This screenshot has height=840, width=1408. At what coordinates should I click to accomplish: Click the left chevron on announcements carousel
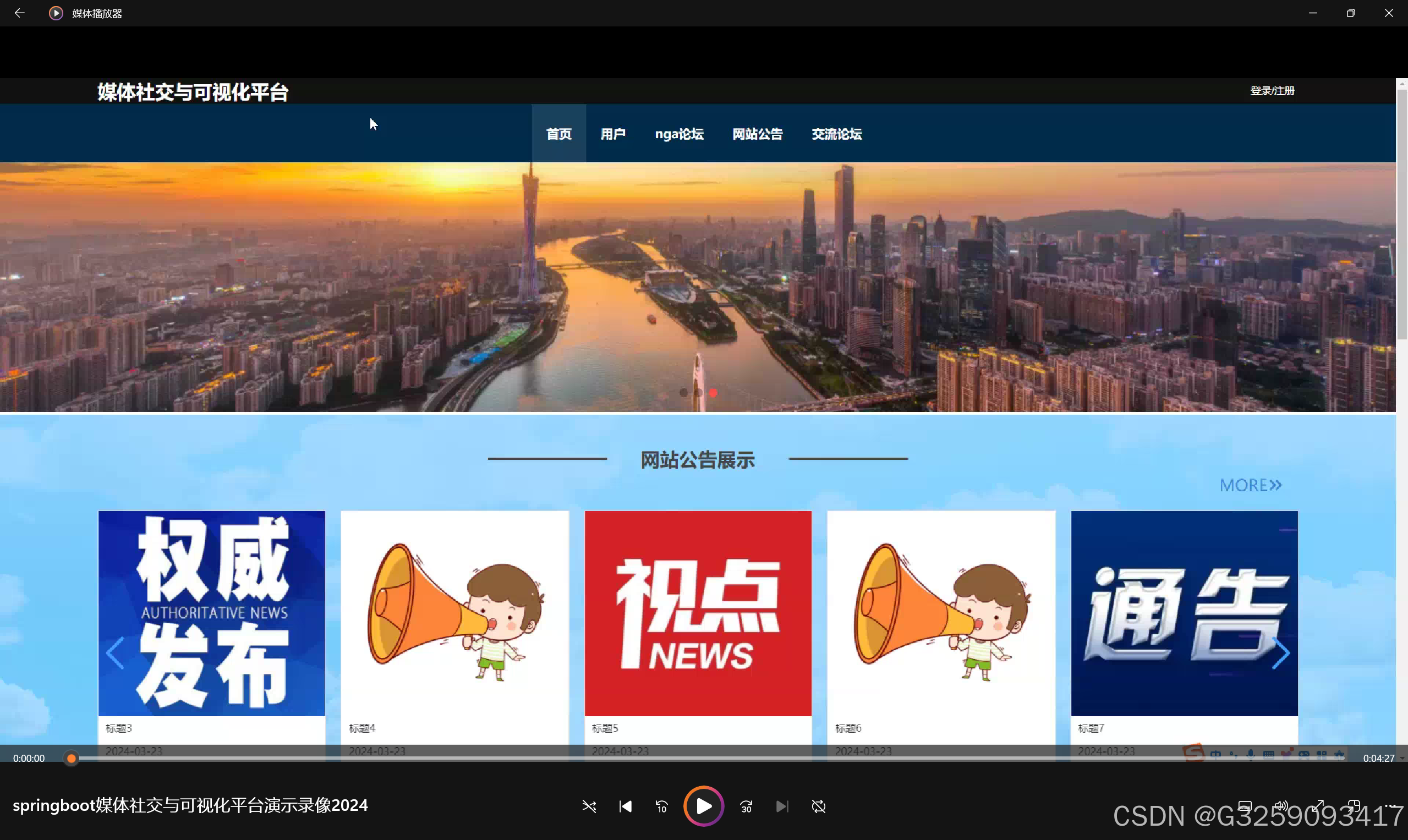coord(115,652)
